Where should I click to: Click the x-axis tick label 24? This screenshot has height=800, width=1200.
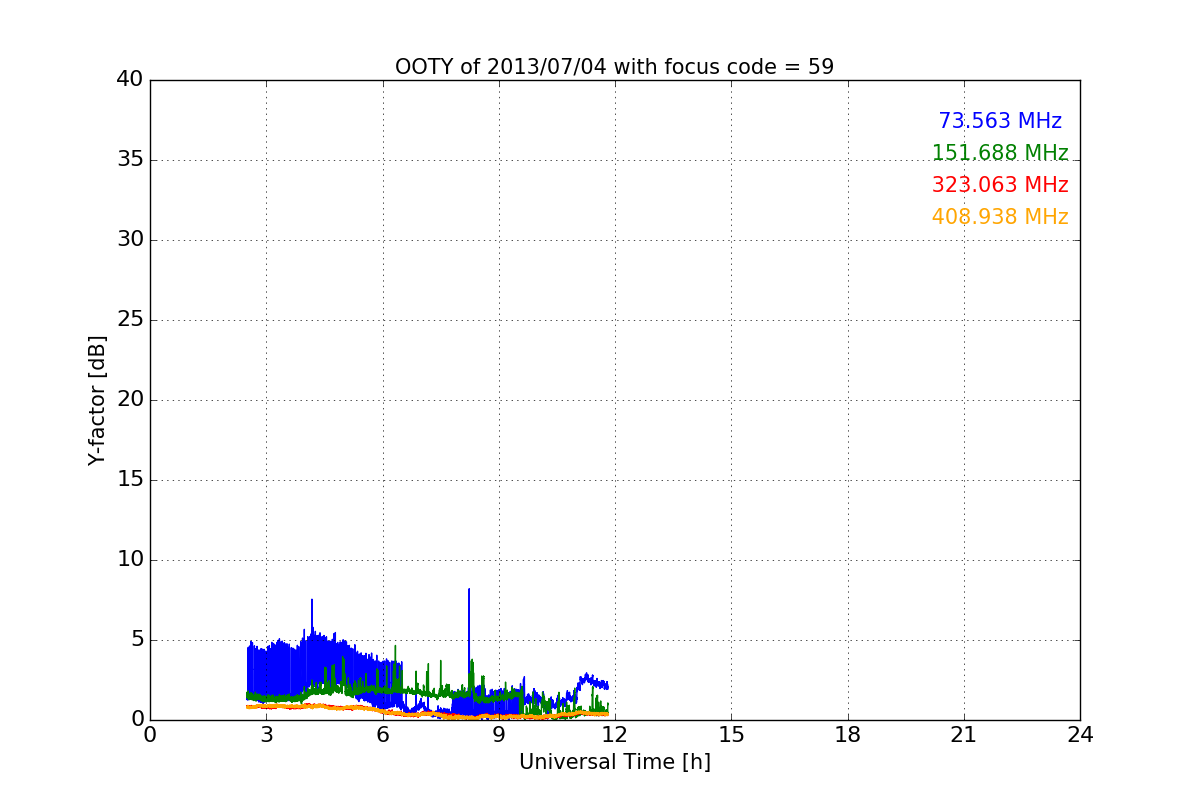coord(1080,735)
